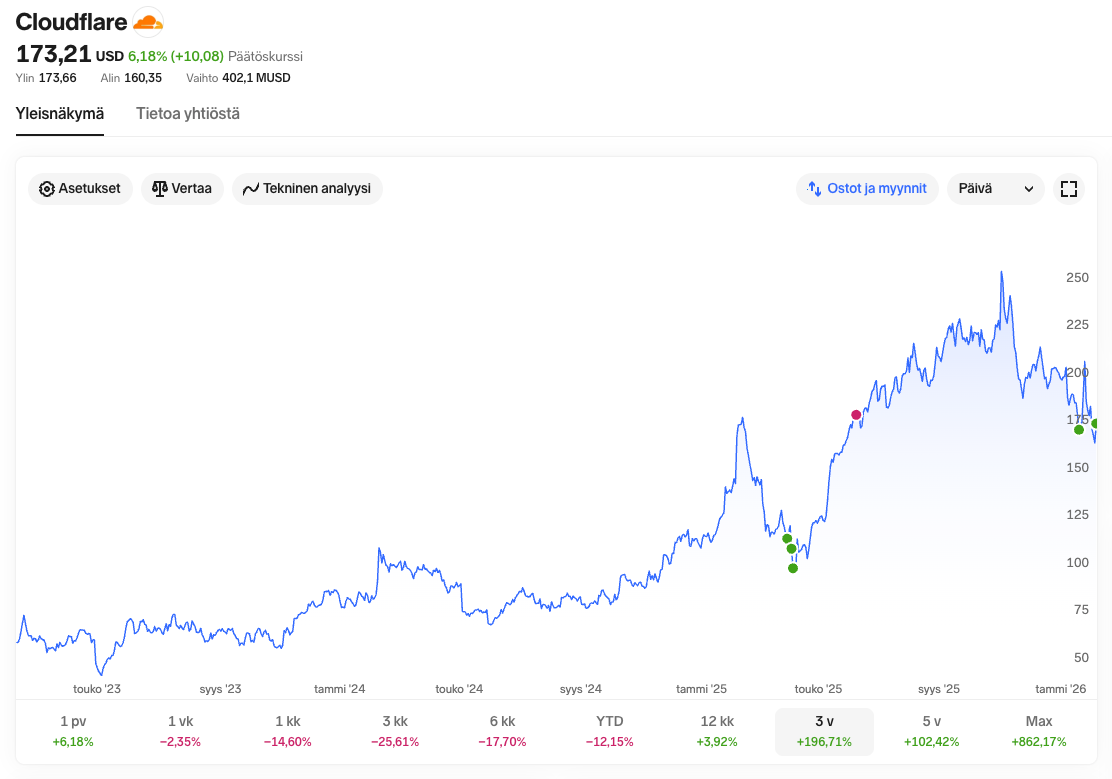This screenshot has width=1112, height=779.
Task: Click the syys '24 x-axis label
Action: (581, 689)
